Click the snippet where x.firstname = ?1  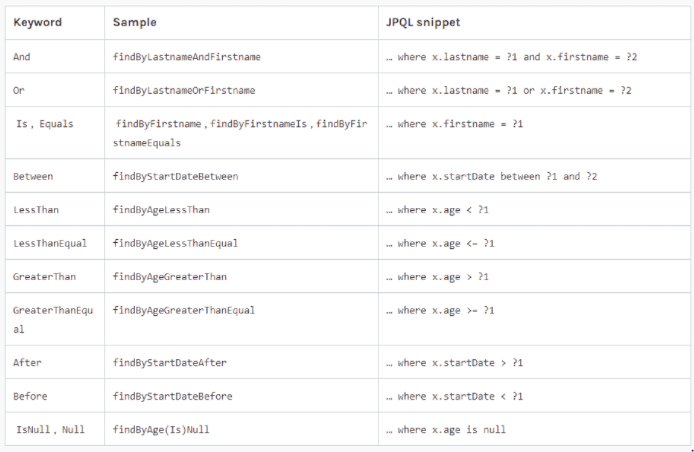point(455,124)
